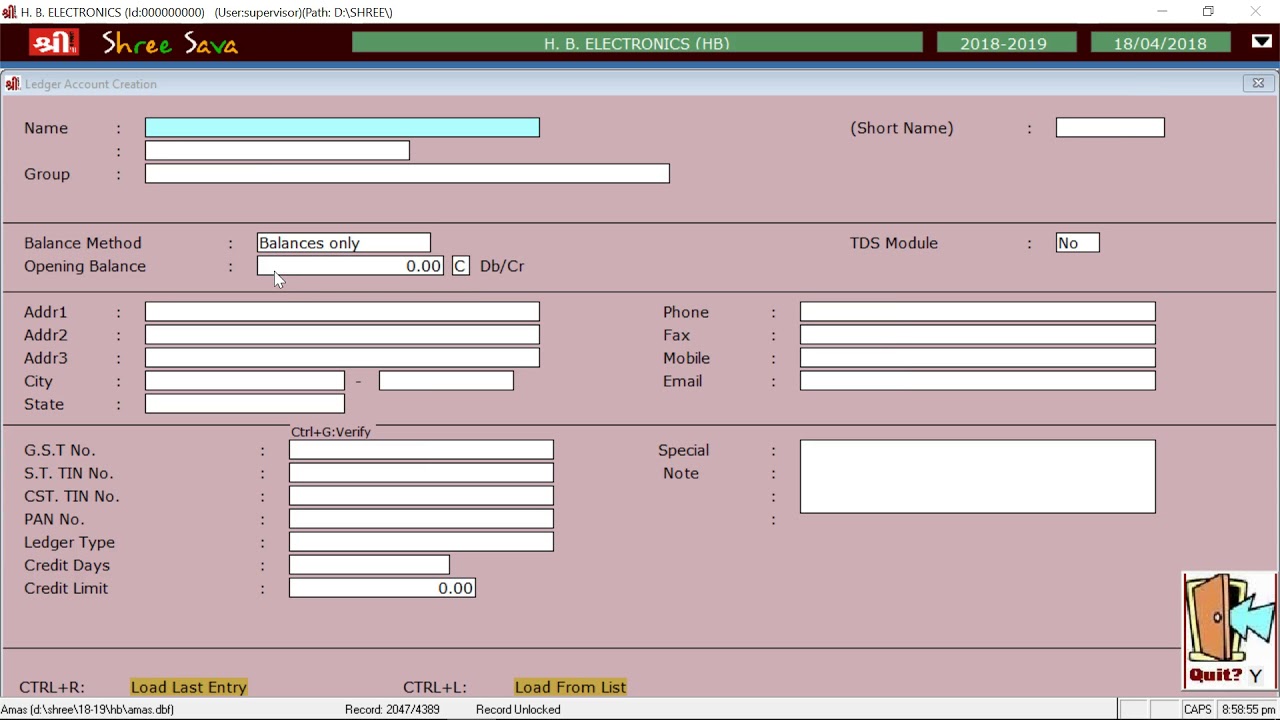
Task: Click the CAPS indicator in status bar
Action: (x=1197, y=709)
